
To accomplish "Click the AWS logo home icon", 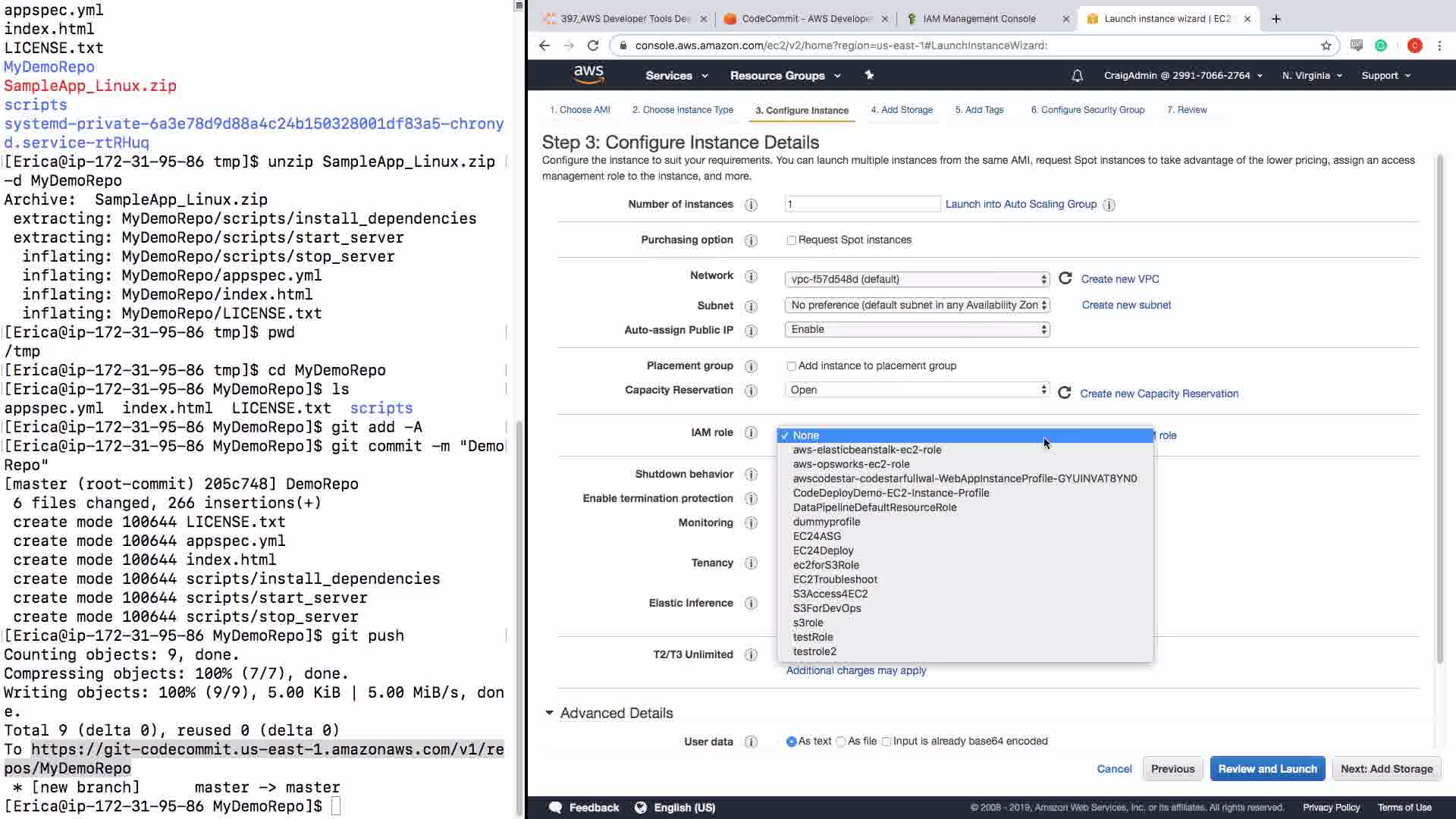I will [x=588, y=74].
